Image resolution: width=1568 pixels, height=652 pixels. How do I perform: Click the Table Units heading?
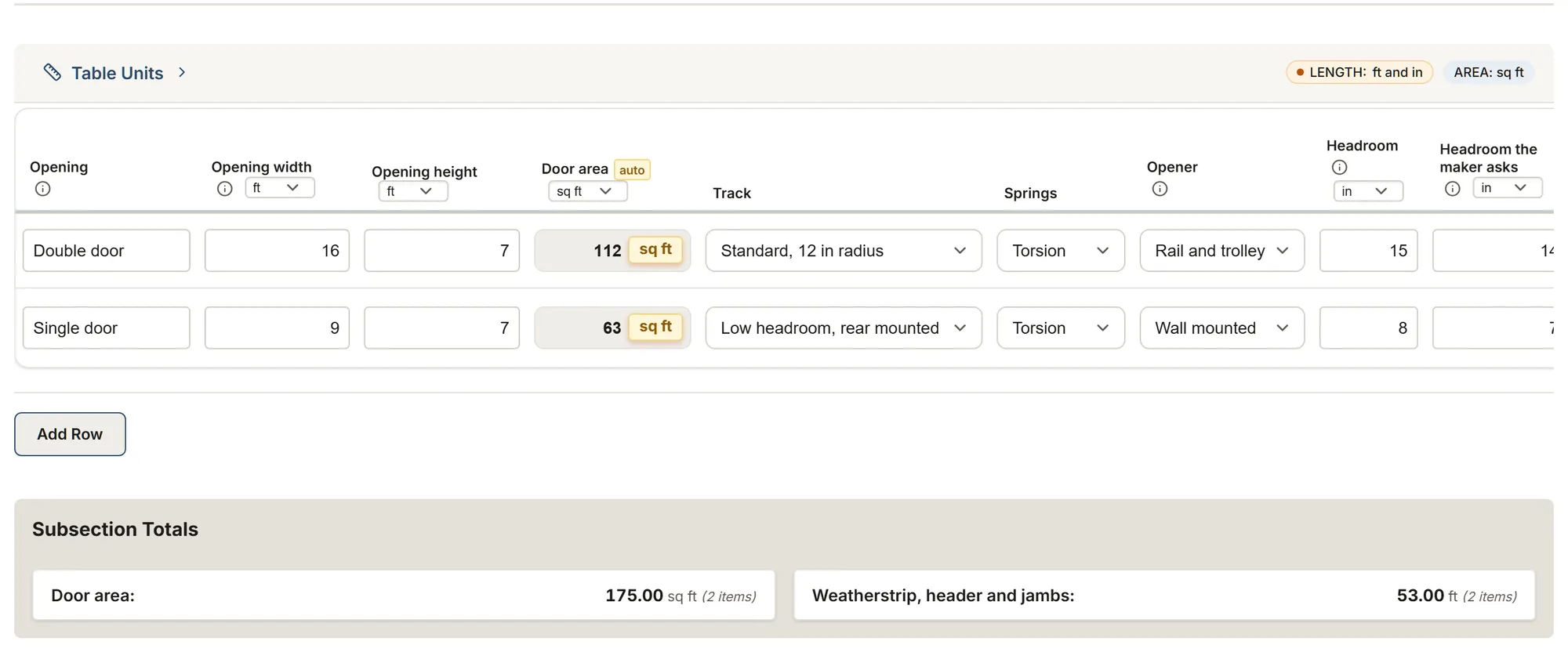[118, 73]
